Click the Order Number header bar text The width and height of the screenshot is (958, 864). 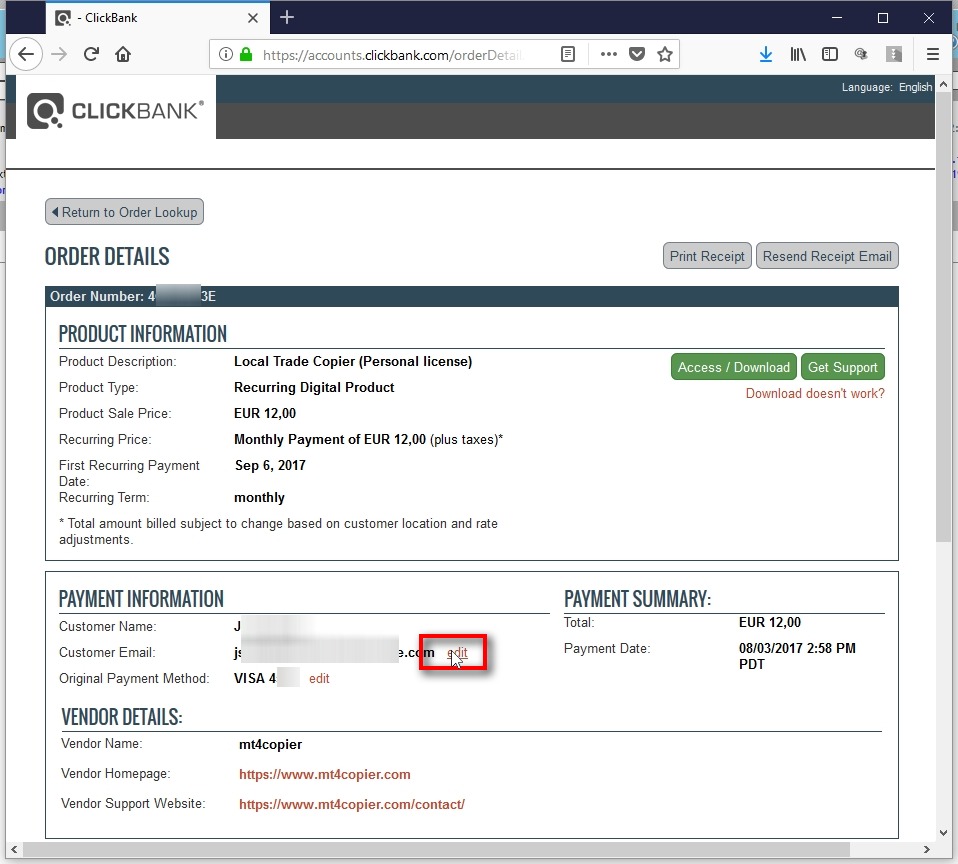pos(133,296)
